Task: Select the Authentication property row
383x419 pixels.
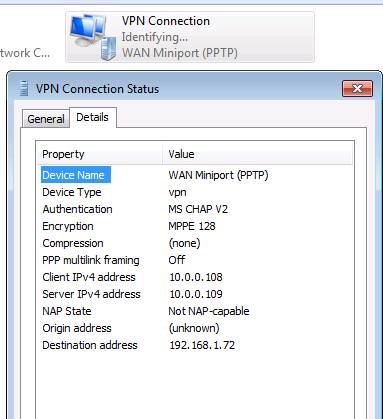Action: 195,209
